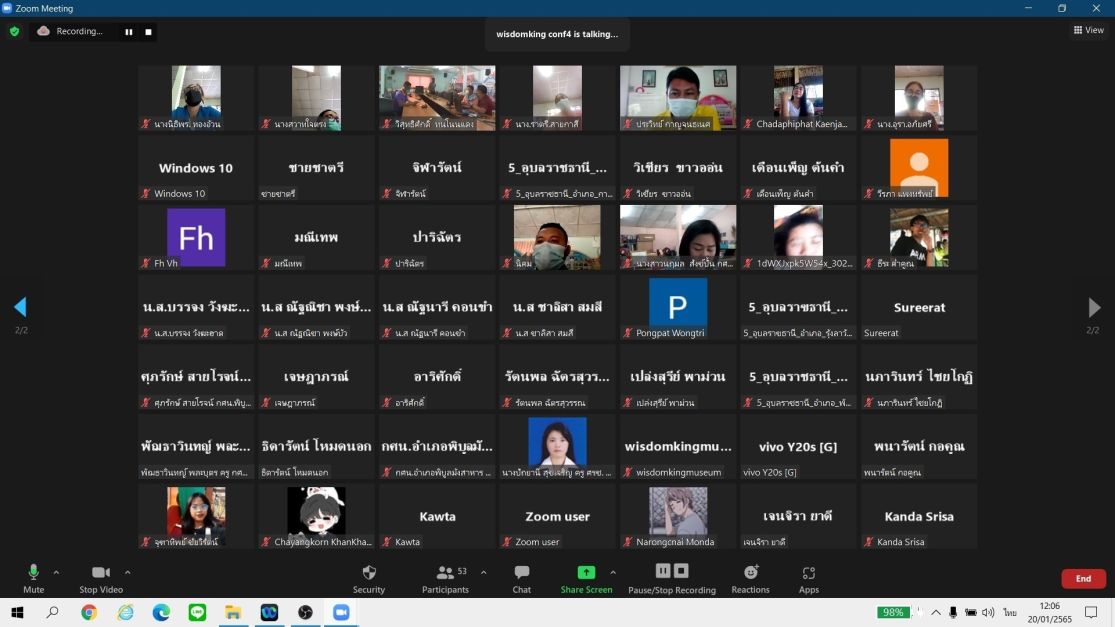Go to next page of participants
This screenshot has width=1115, height=627.
coord(1094,307)
